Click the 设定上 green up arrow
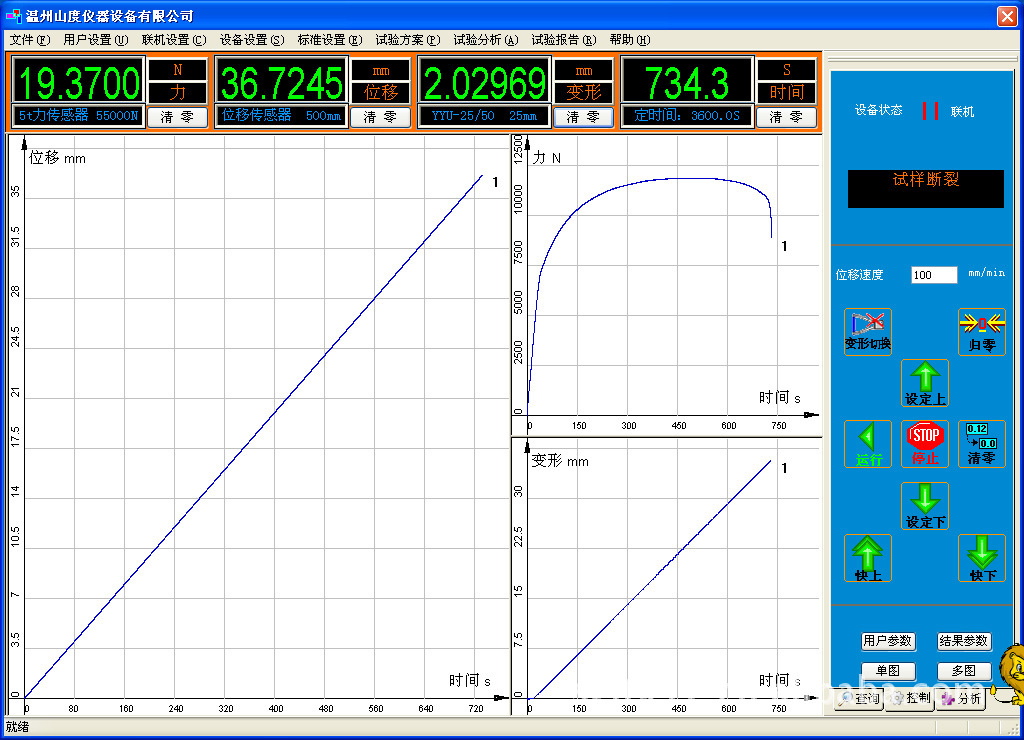The width and height of the screenshot is (1024, 740). 925,382
